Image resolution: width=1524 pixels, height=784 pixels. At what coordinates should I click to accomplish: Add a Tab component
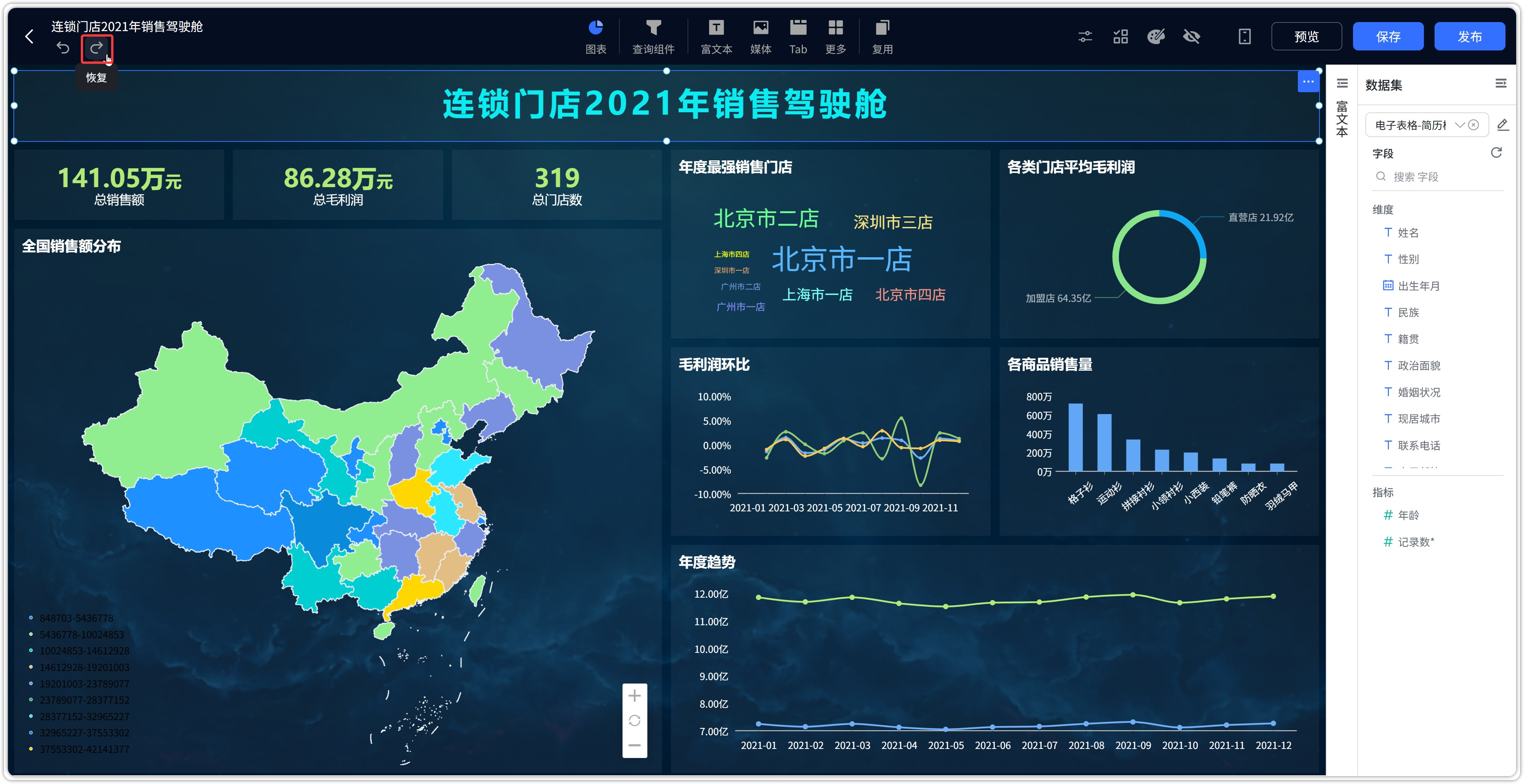797,37
